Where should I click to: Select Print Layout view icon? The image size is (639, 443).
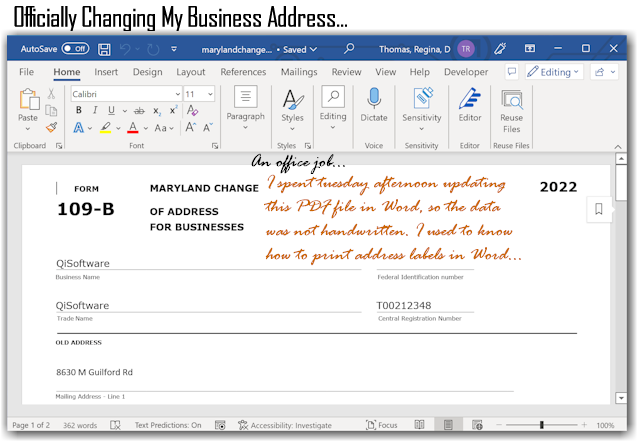tap(448, 425)
